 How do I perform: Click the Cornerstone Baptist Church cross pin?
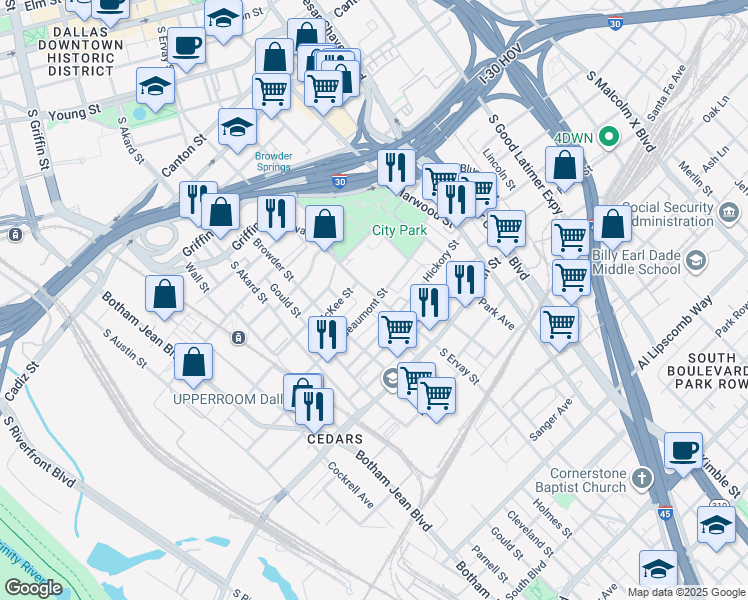(642, 479)
